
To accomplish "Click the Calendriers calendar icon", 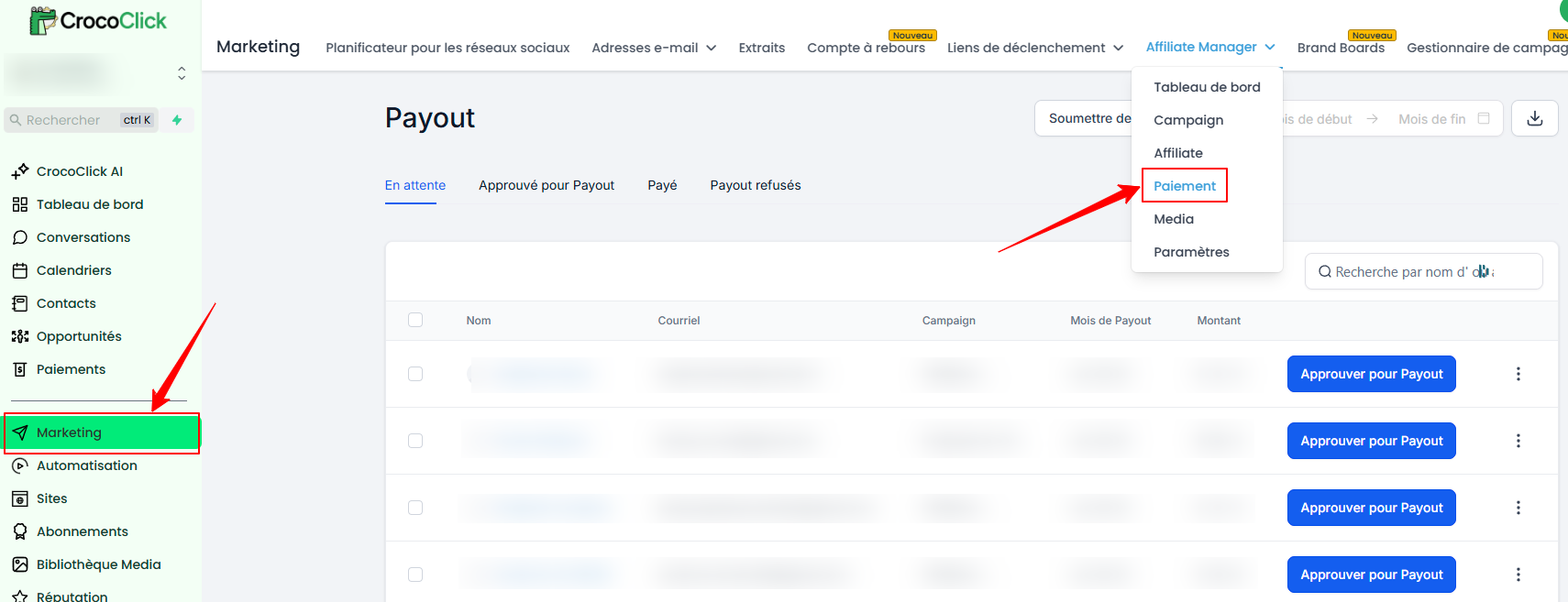I will (x=20, y=270).
